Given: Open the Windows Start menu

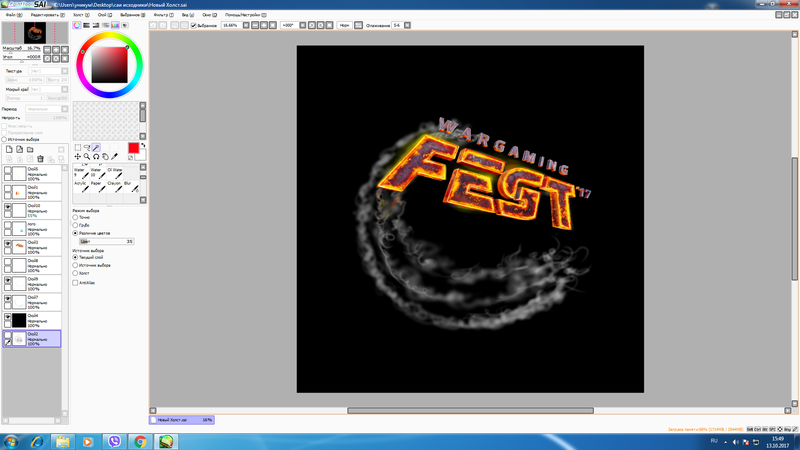Looking at the screenshot, I should coord(11,442).
